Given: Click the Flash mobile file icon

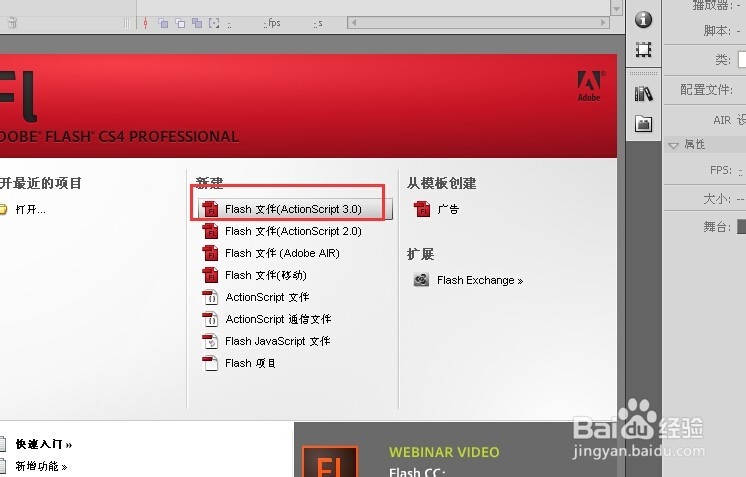Looking at the screenshot, I should point(210,275).
